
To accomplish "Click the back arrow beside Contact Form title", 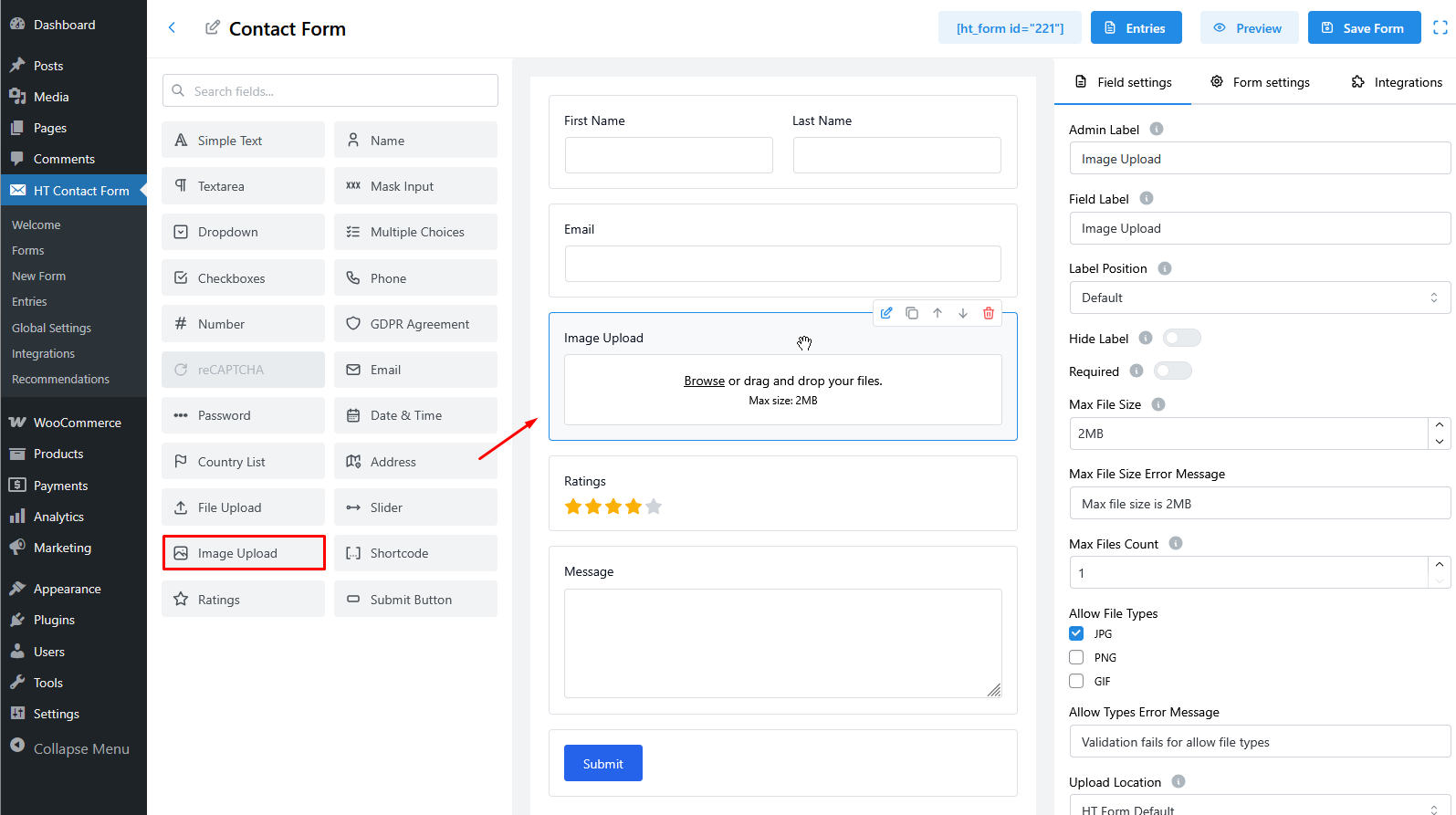I will (172, 28).
